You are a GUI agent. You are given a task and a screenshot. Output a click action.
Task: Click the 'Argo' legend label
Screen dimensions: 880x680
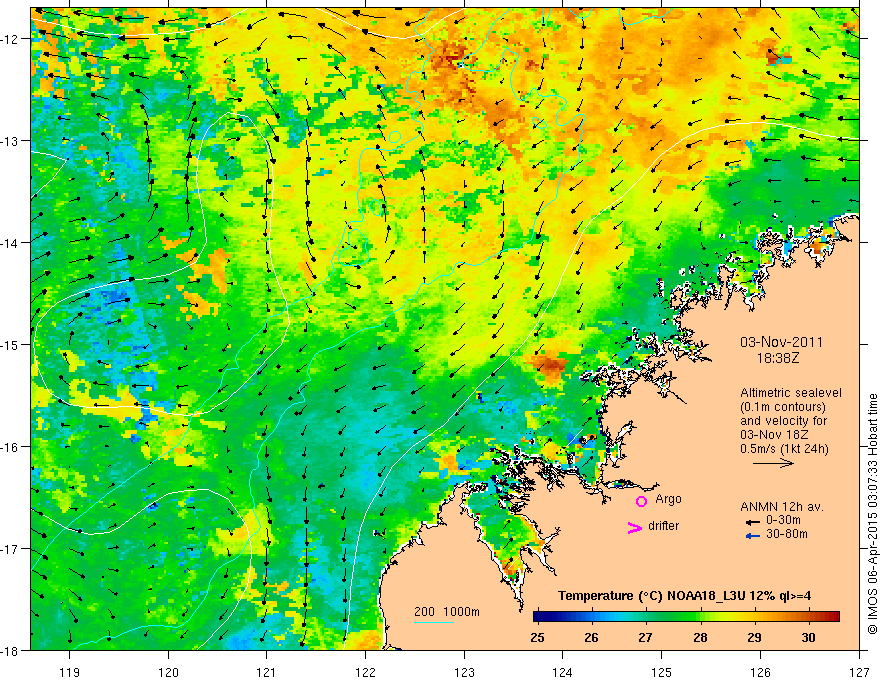[x=668, y=499]
